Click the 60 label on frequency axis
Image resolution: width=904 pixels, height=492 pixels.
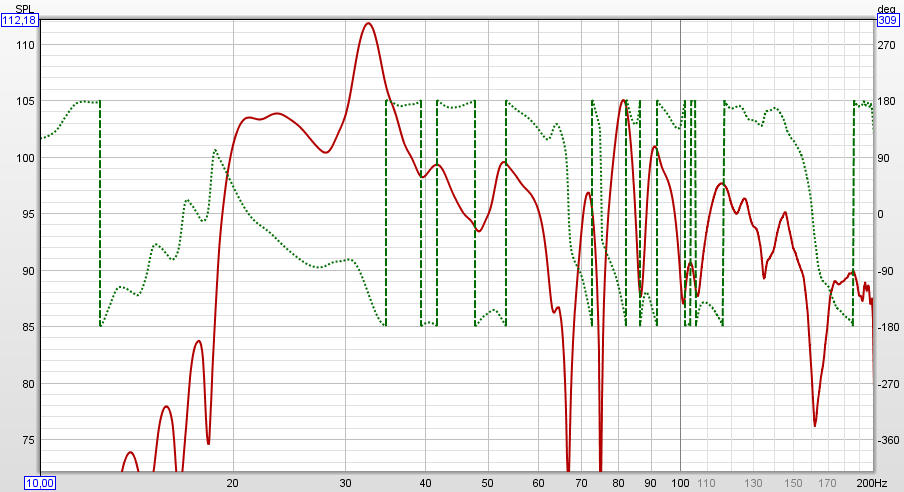point(538,483)
